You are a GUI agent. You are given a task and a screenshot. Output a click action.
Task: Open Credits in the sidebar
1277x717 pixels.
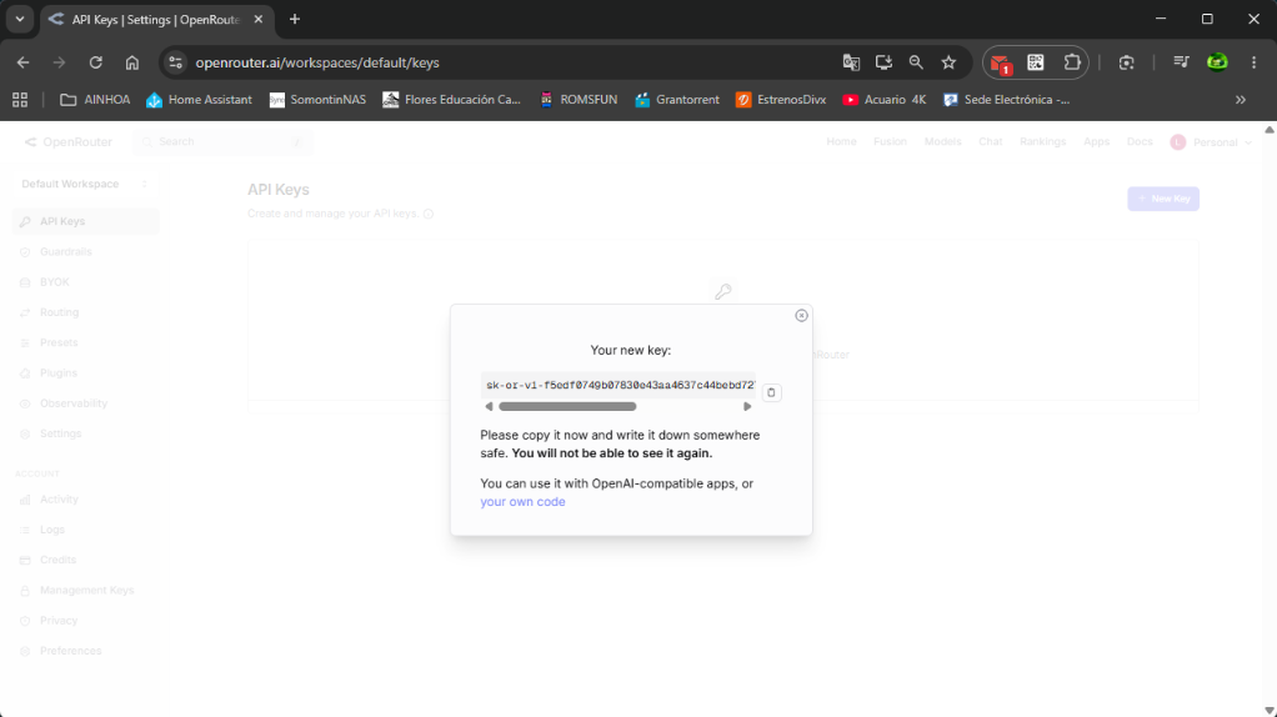(x=58, y=560)
